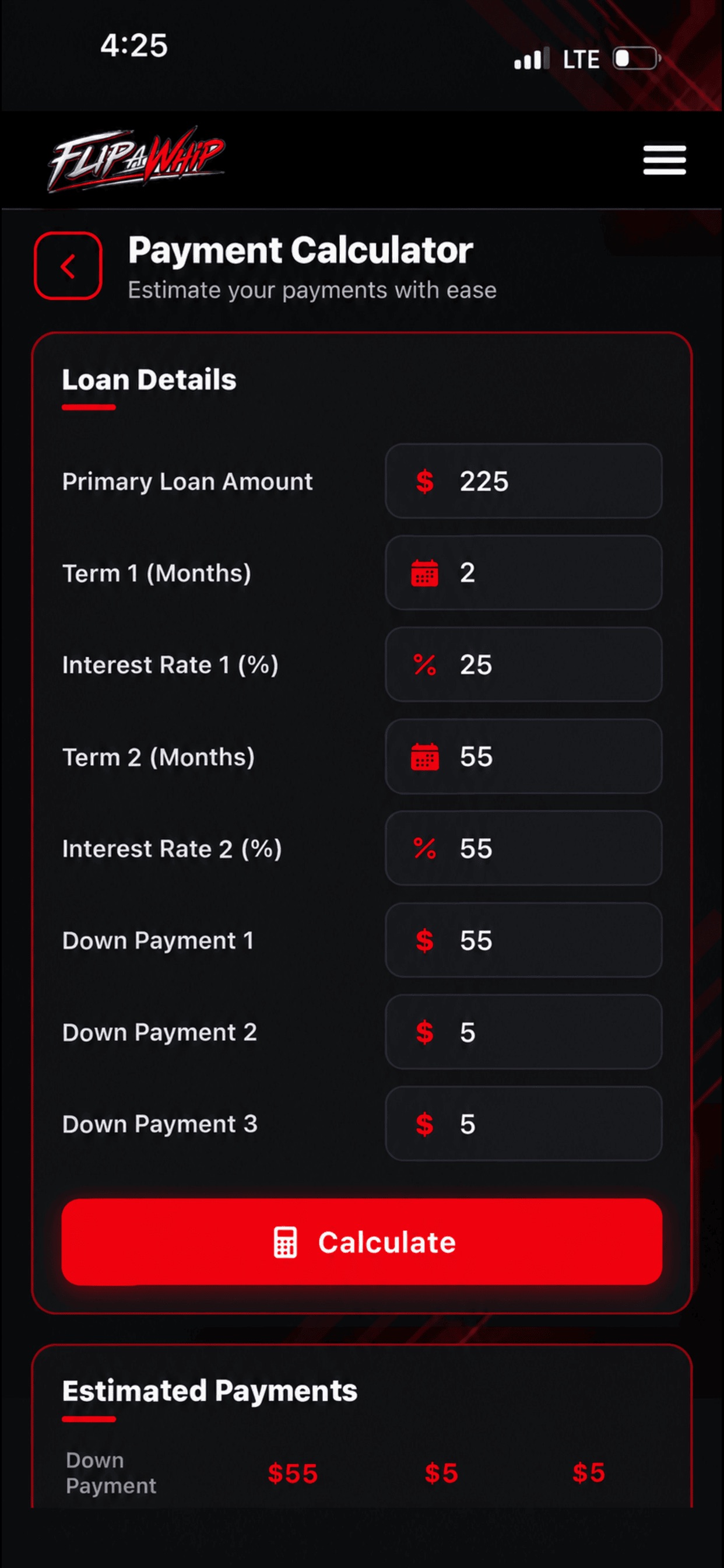This screenshot has height=1568, width=724.
Task: Edit the Interest Rate 1 value
Action: pyautogui.click(x=524, y=664)
